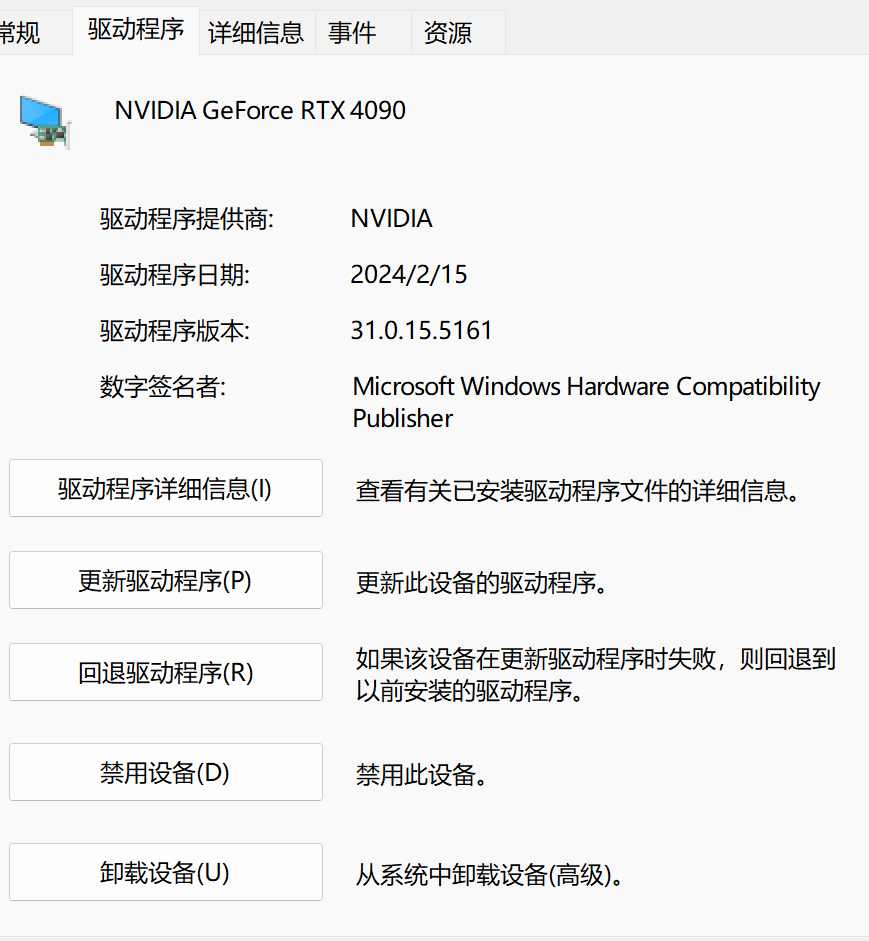Image resolution: width=869 pixels, height=941 pixels.
Task: Click the 驱动程序提供商 label
Action: click(187, 219)
